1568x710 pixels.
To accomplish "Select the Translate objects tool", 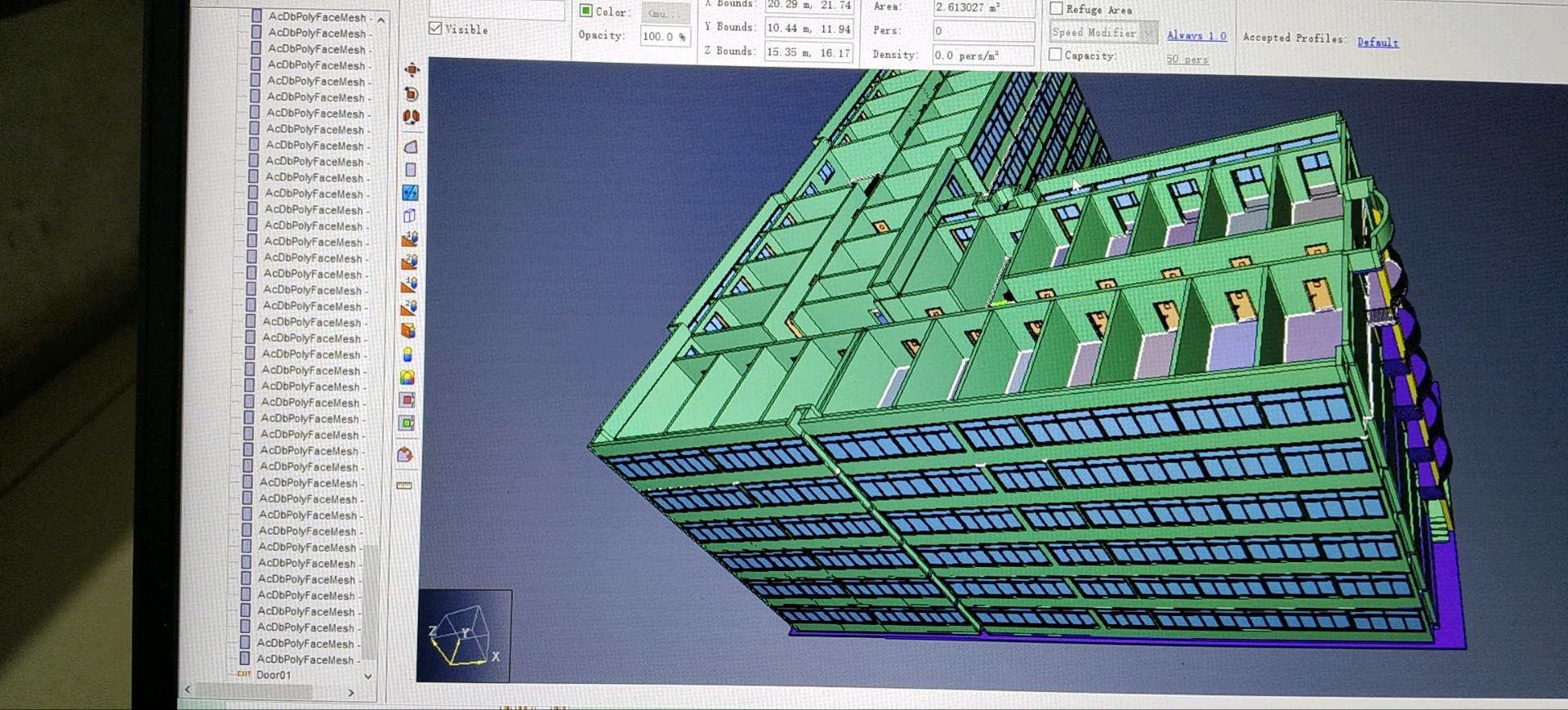I will (412, 70).
